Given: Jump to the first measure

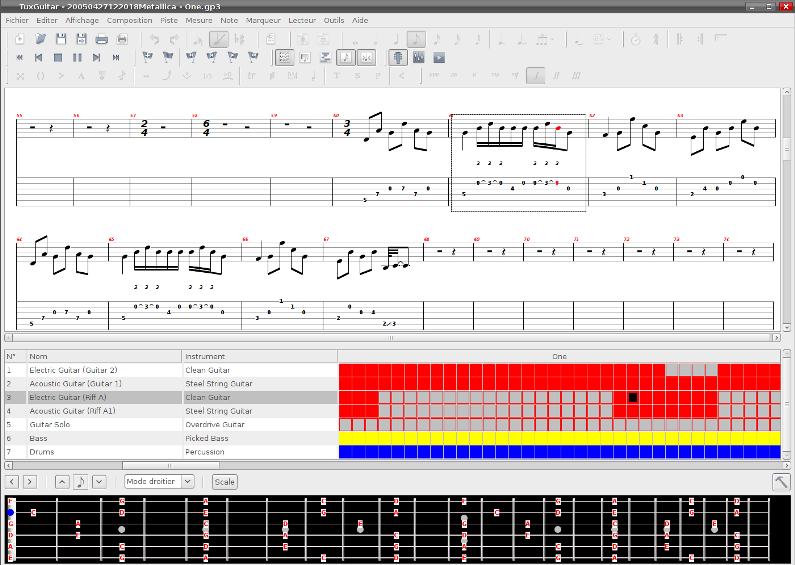Looking at the screenshot, I should 19,58.
